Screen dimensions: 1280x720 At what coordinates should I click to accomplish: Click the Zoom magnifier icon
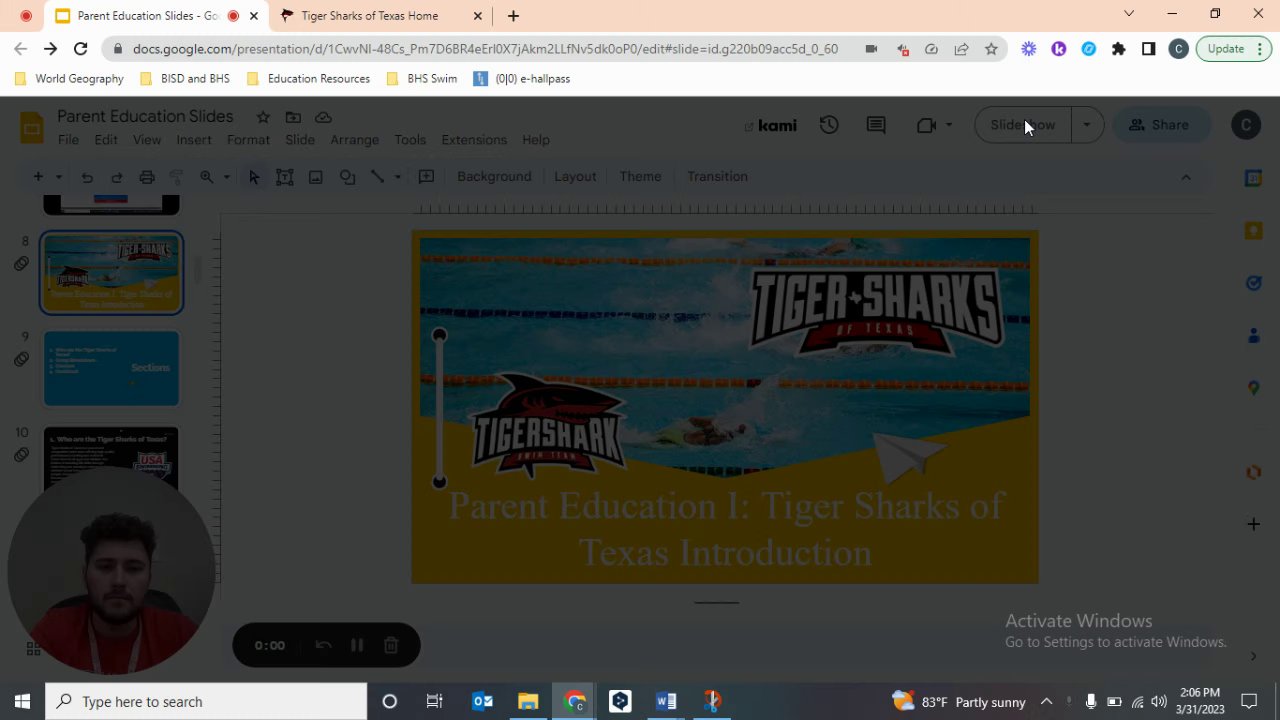[x=207, y=177]
